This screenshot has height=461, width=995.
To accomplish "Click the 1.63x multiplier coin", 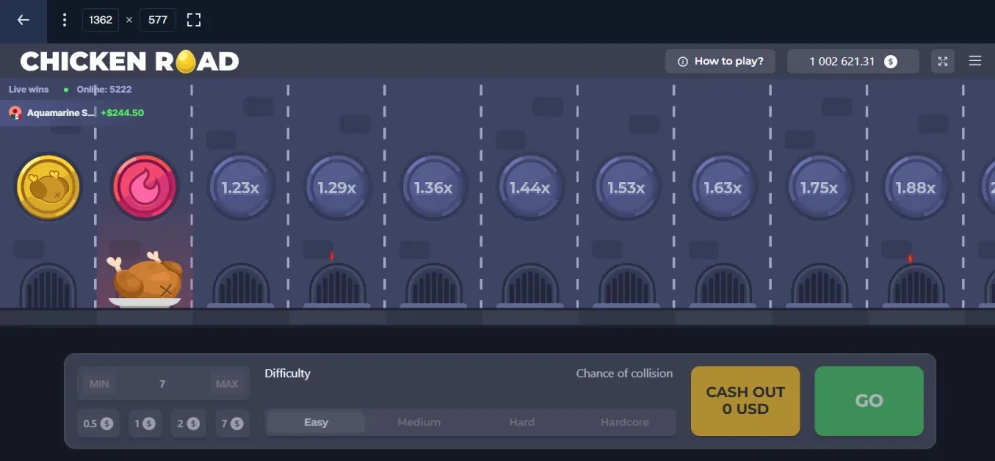I will tap(723, 187).
